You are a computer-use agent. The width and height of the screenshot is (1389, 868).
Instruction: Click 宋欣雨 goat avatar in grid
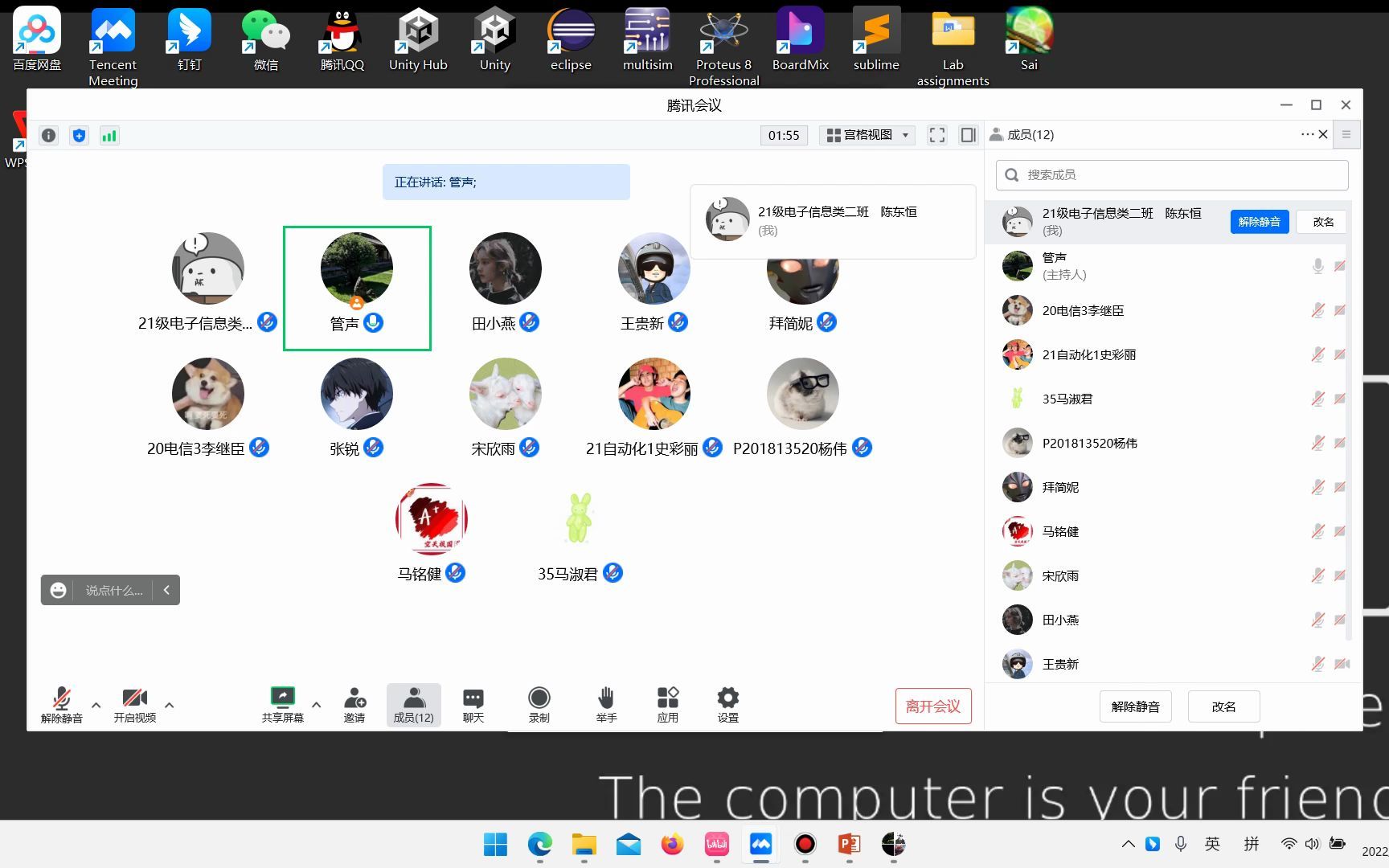506,394
